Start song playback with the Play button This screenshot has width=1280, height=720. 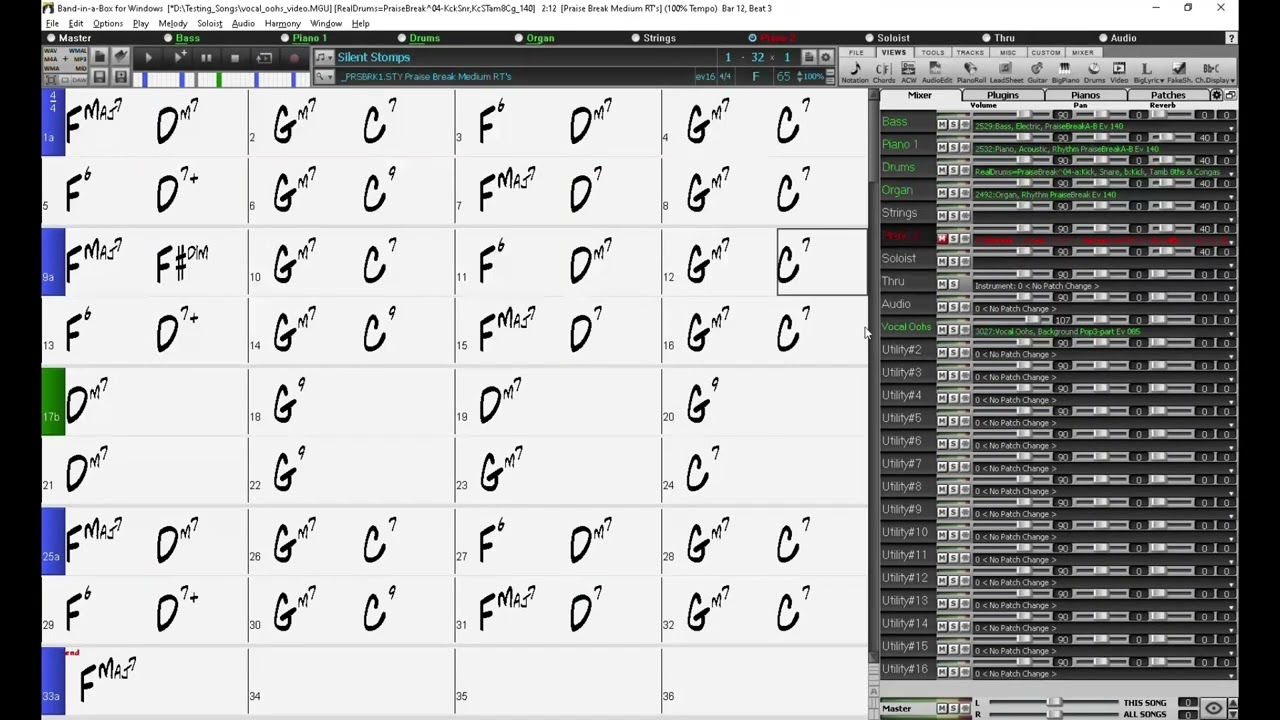(x=148, y=58)
